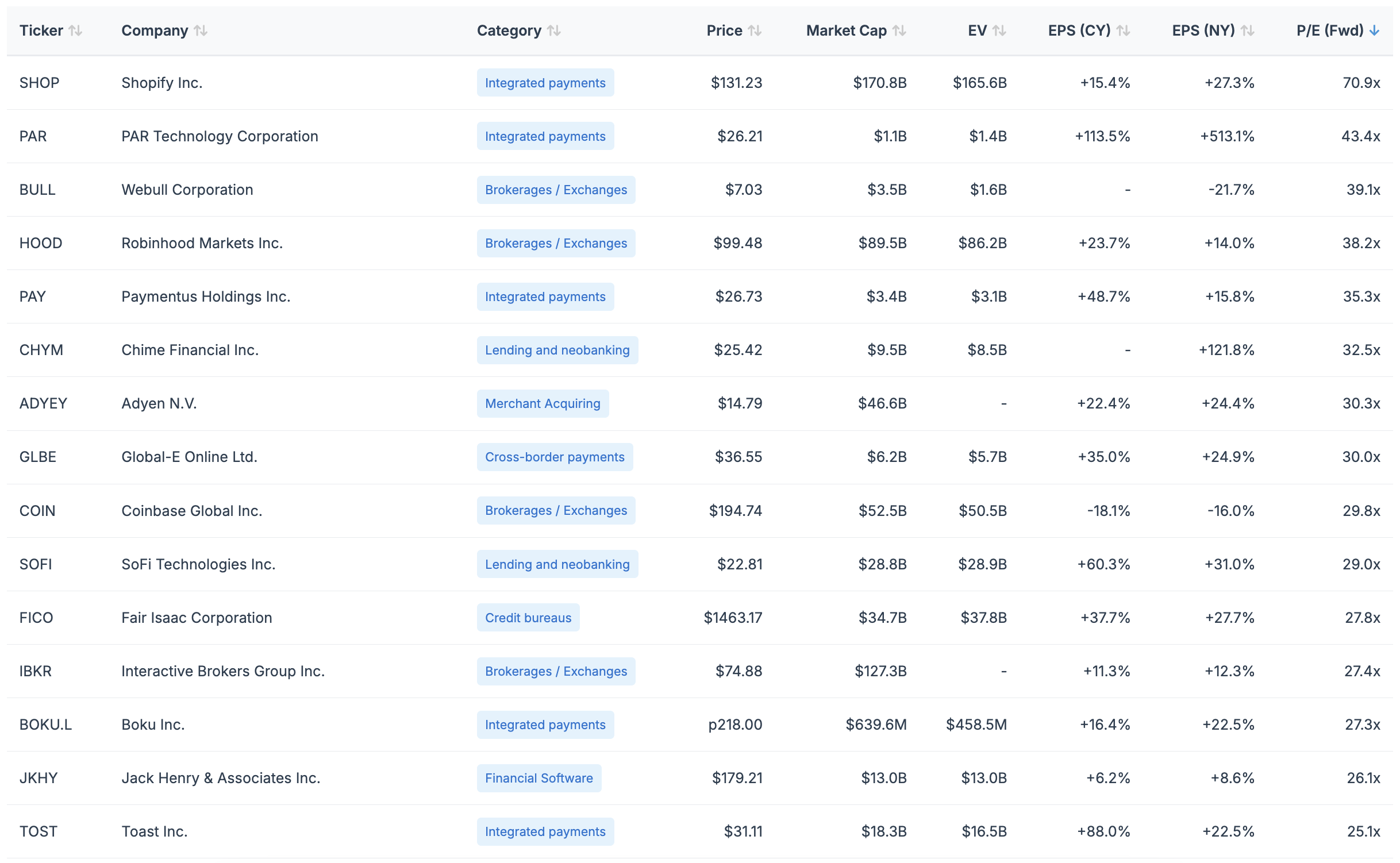Image resolution: width=1400 pixels, height=863 pixels.
Task: Click the P/E (Fwd) column header
Action: click(1329, 30)
